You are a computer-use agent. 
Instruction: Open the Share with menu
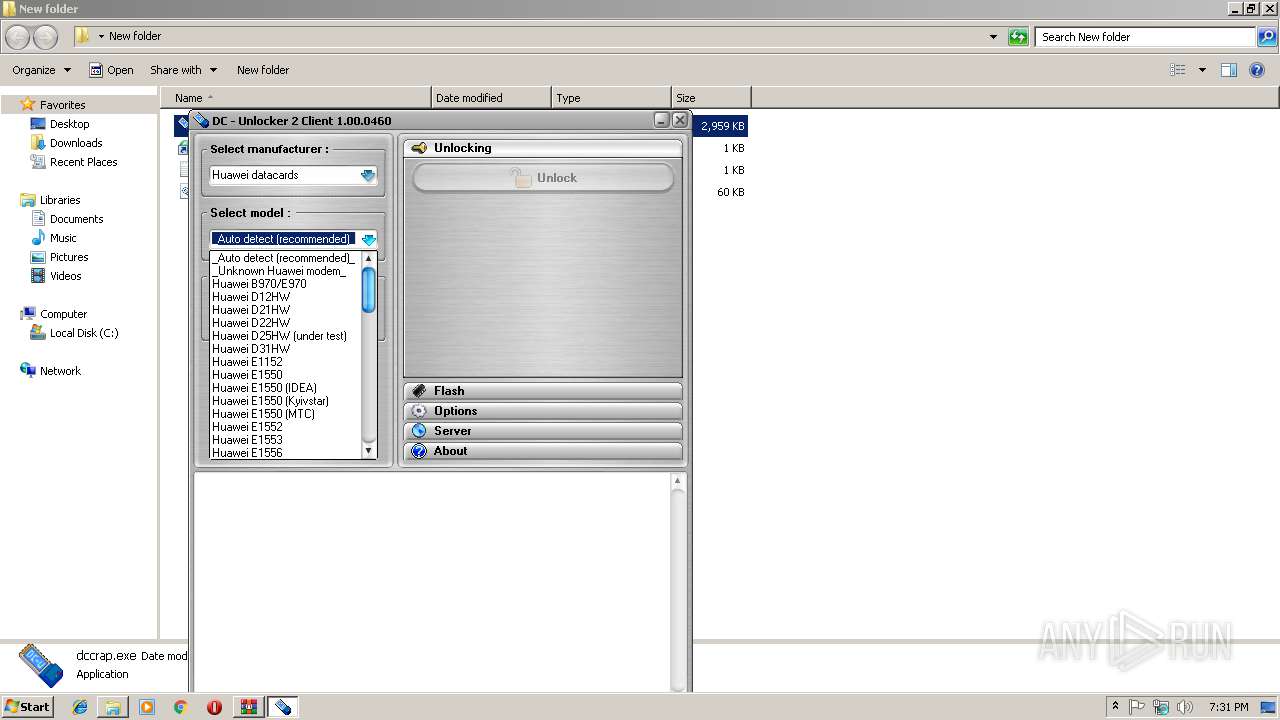(183, 70)
